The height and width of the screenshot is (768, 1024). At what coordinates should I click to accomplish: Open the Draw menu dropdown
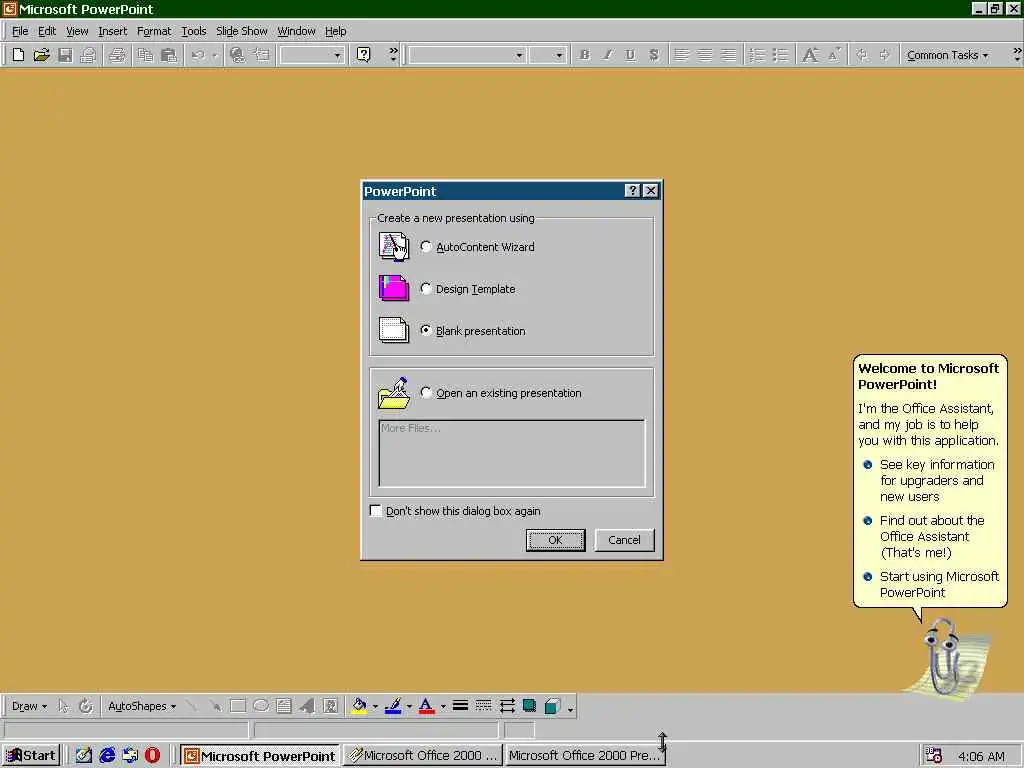pyautogui.click(x=29, y=706)
